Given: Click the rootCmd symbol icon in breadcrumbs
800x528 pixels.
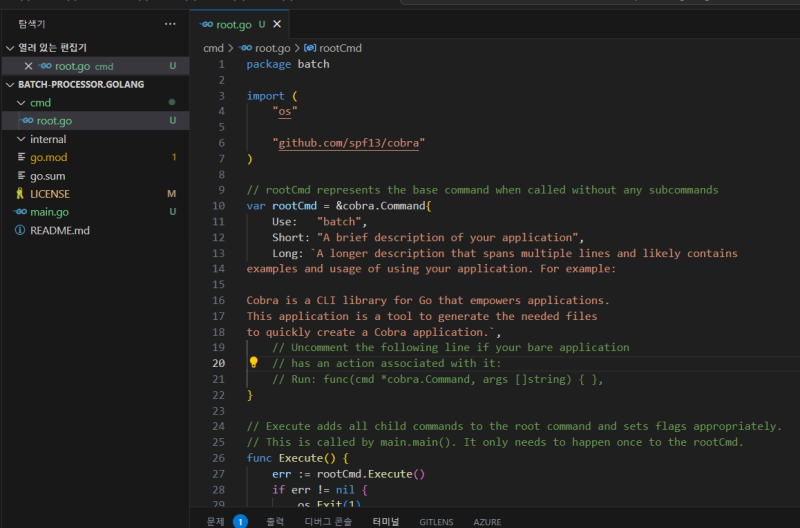Looking at the screenshot, I should 310,48.
